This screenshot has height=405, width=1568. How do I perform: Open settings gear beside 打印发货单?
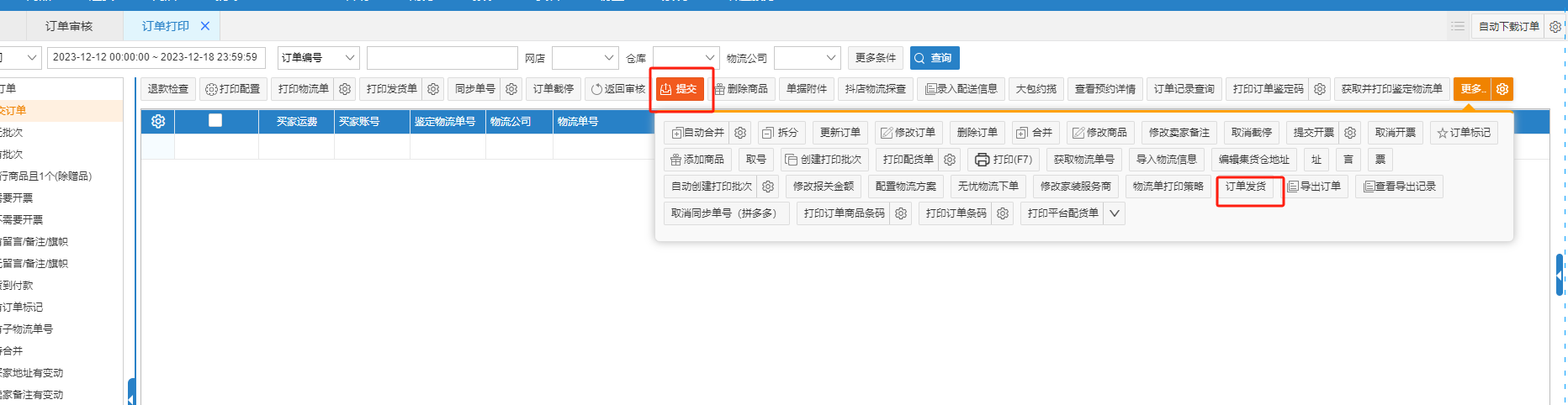click(x=433, y=89)
